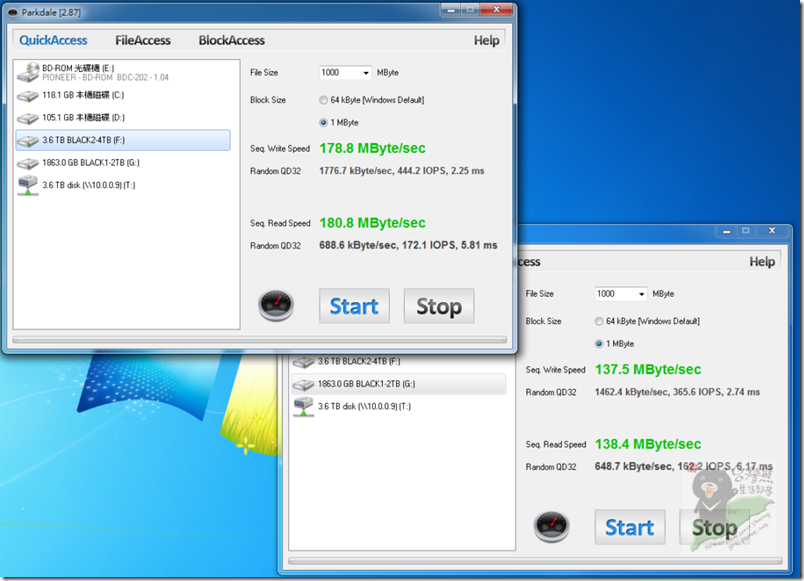Select the network disk (T:) icon in the front window
The width and height of the screenshot is (804, 581).
[28, 186]
